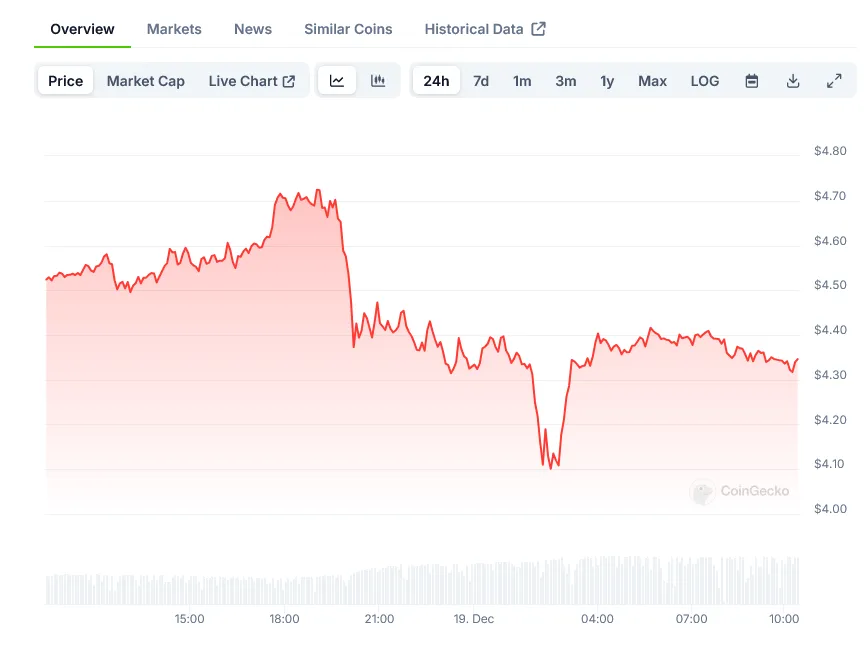This screenshot has width=867, height=651.
Task: Switch to Market Cap view
Action: tap(145, 80)
